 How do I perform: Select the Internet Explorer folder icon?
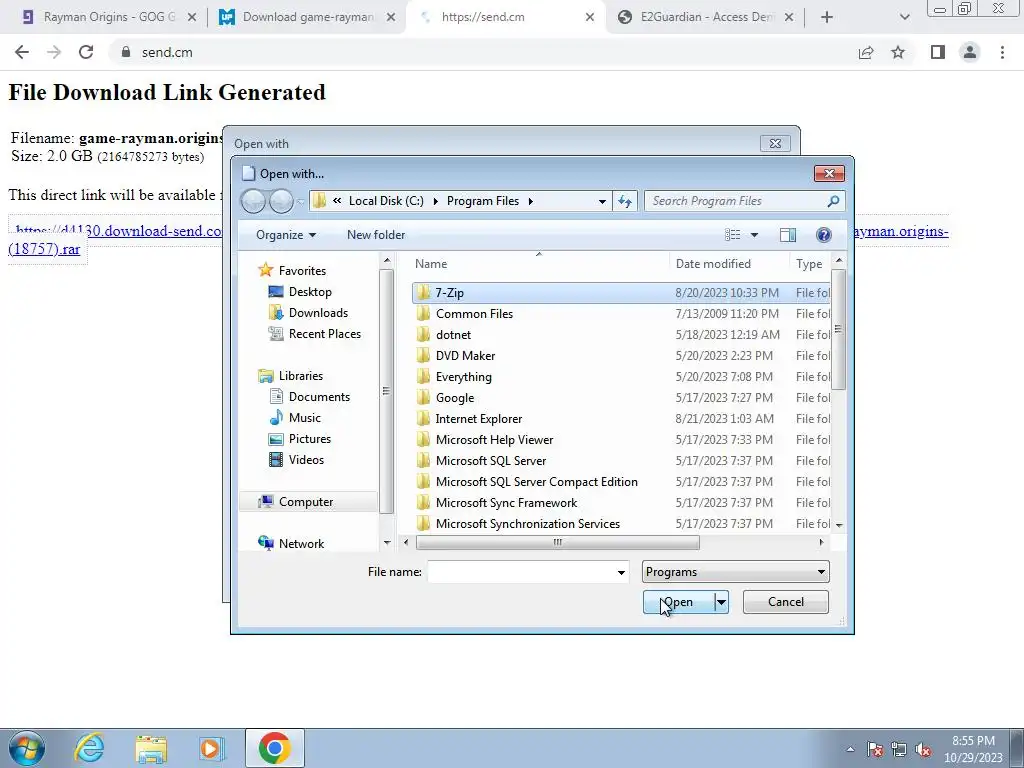tap(424, 418)
